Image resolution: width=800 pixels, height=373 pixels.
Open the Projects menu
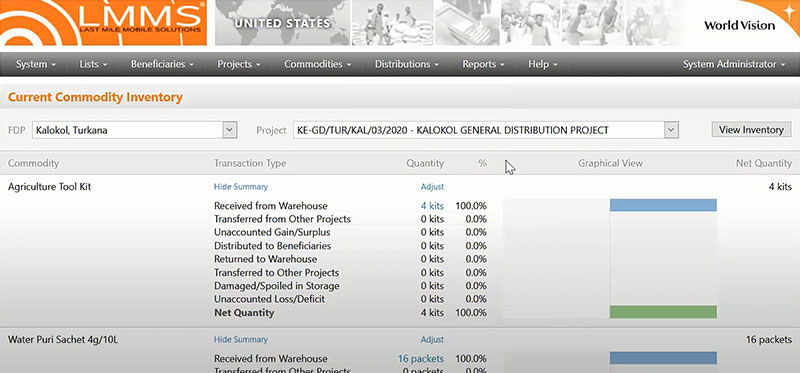239,64
